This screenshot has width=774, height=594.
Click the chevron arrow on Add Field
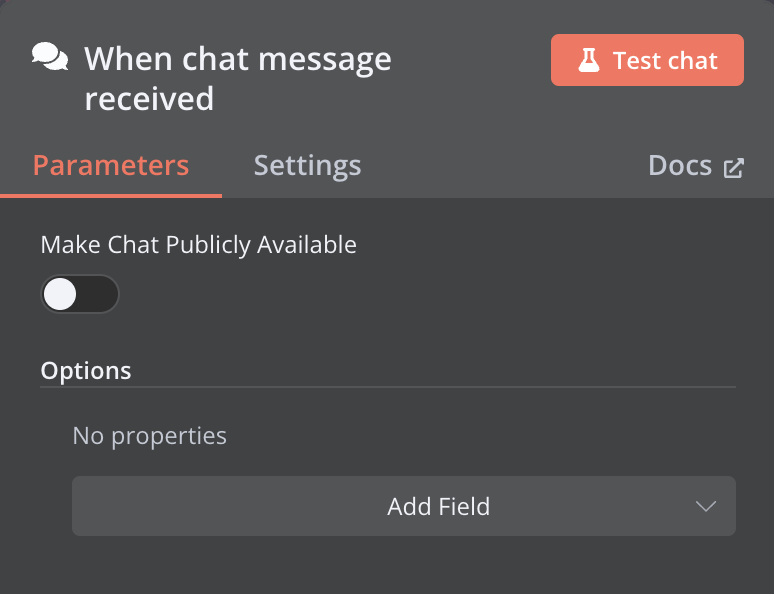coord(706,506)
